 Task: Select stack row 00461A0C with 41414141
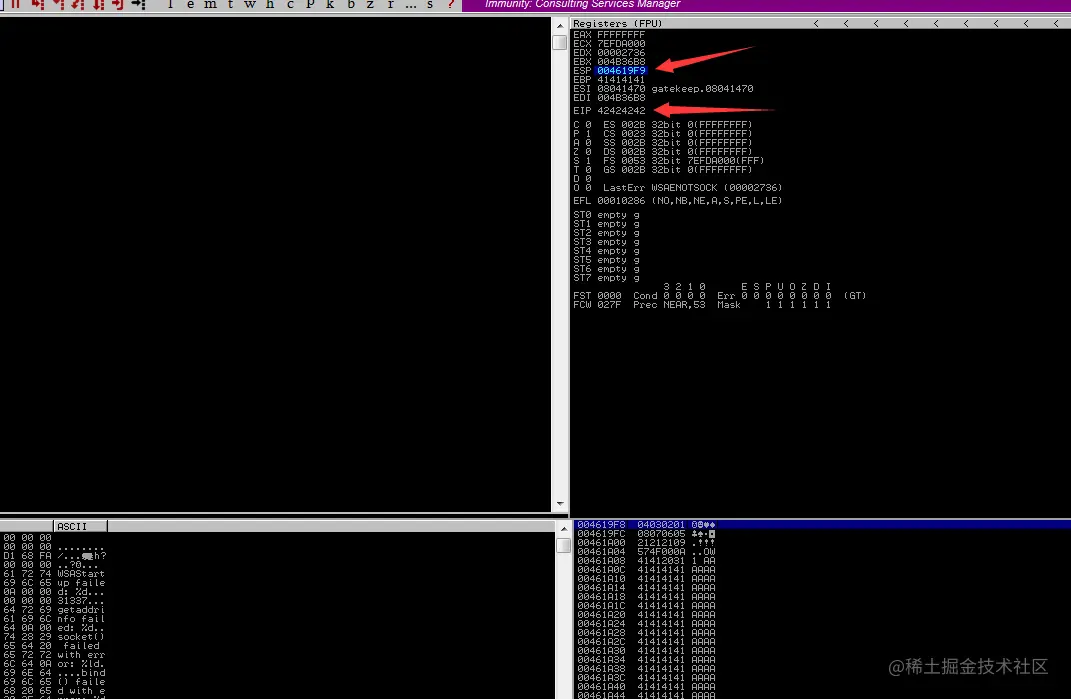pos(822,569)
